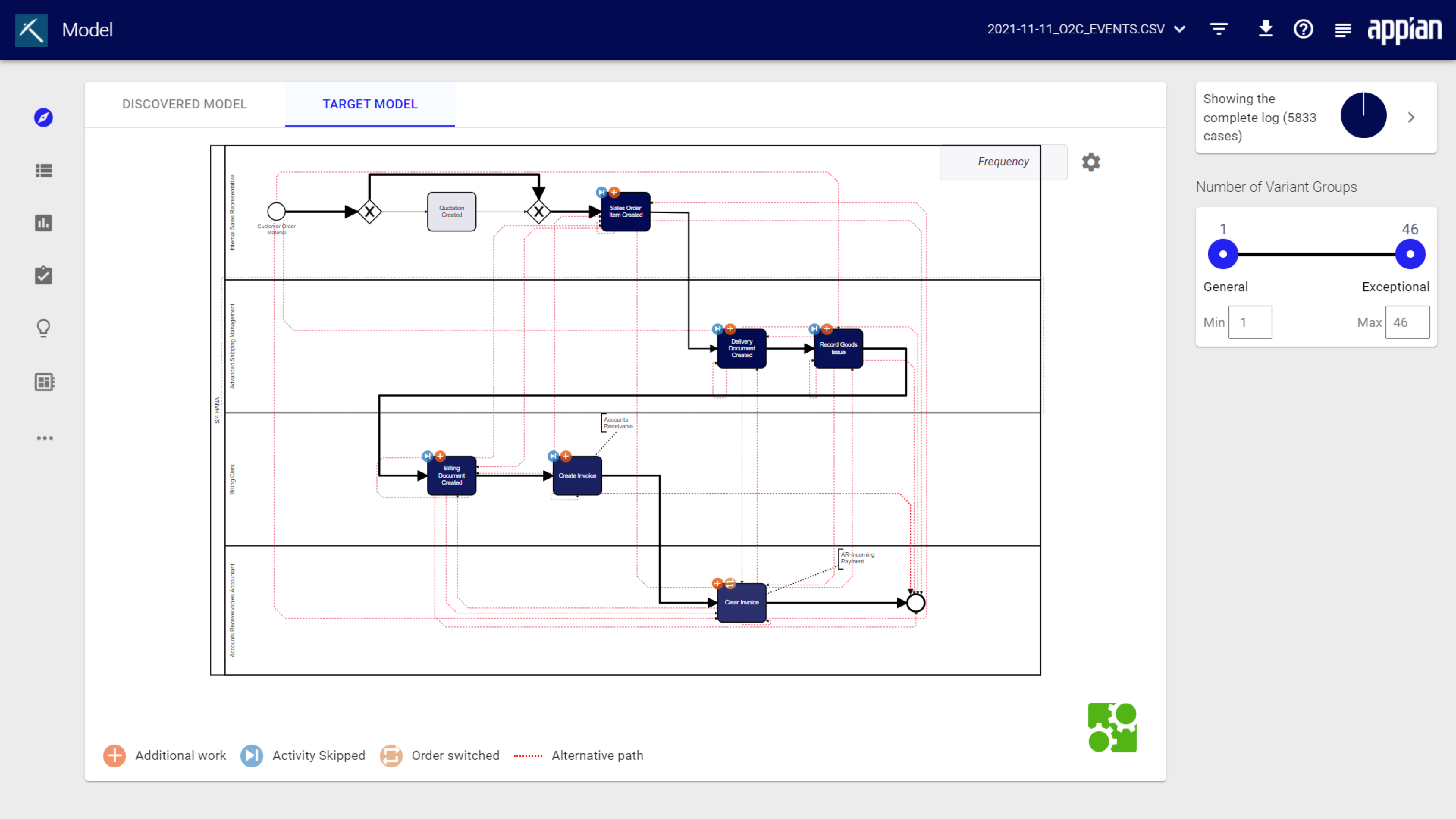Open the bar chart sidebar icon

click(44, 223)
